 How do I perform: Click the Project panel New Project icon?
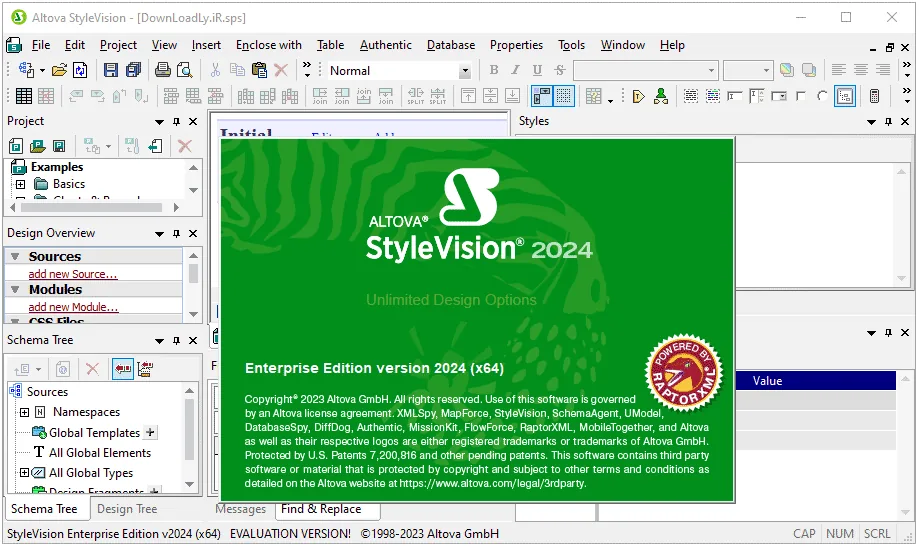(x=16, y=146)
